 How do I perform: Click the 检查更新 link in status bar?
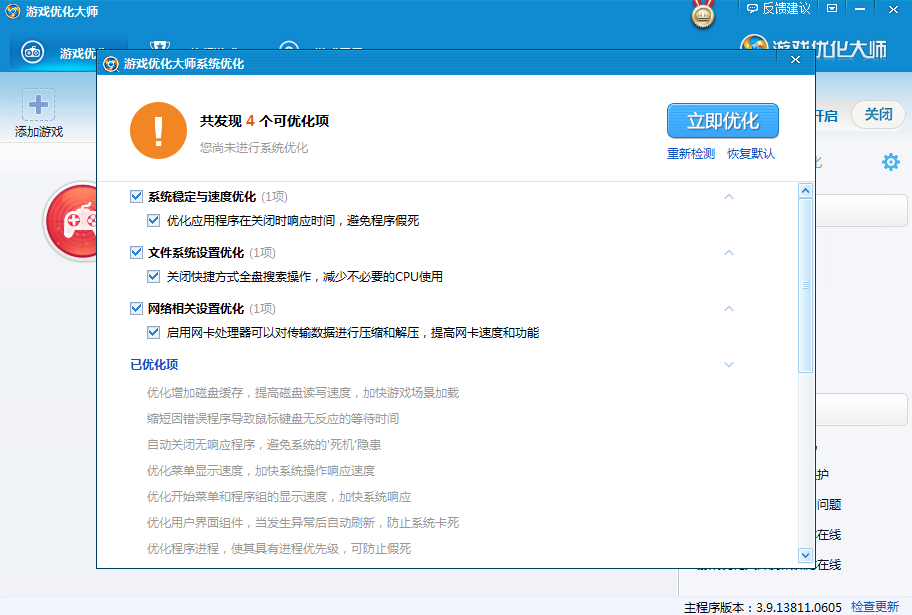point(875,607)
